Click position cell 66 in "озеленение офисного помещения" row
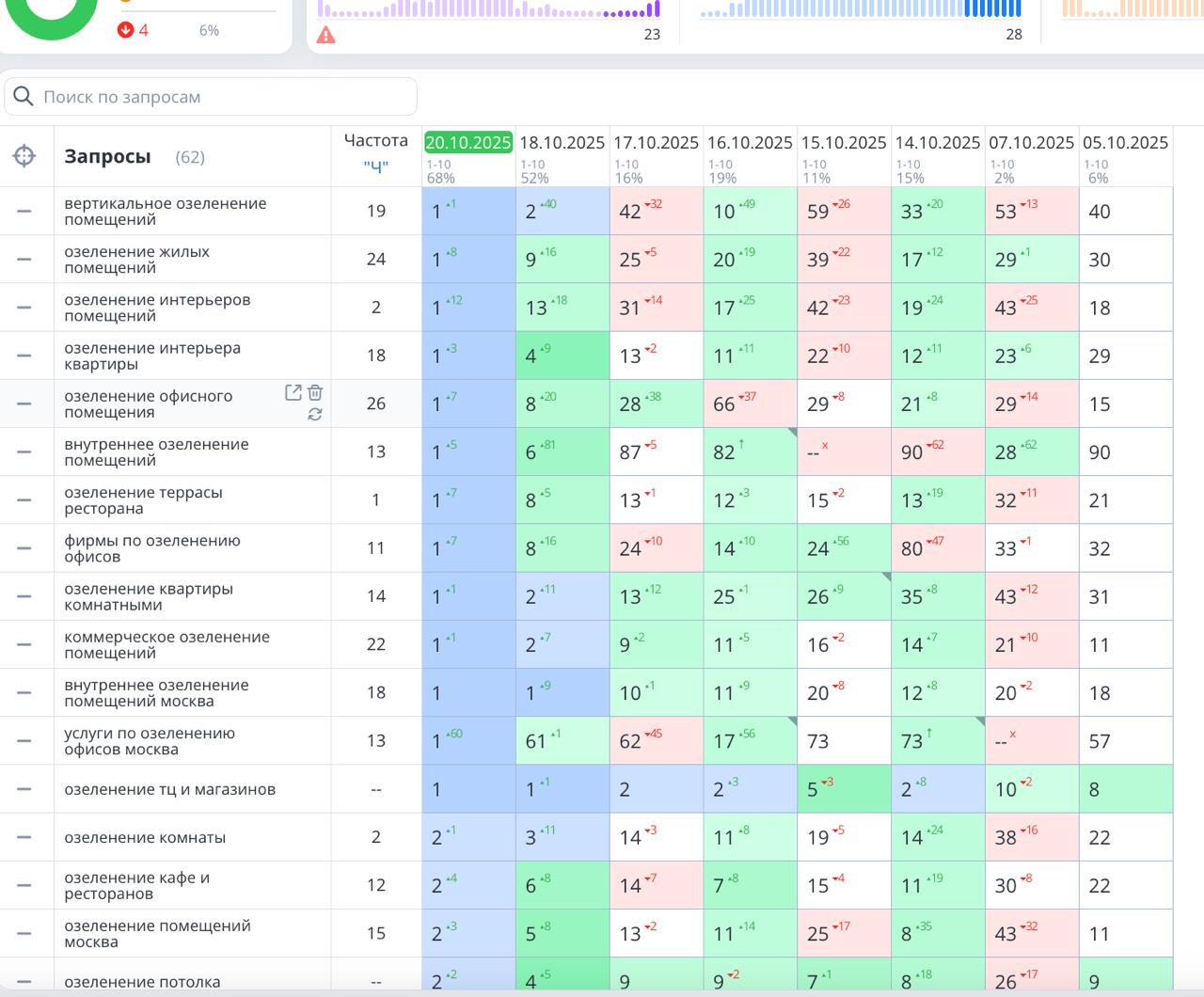Screen dimensions: 1204x997 [x=751, y=404]
